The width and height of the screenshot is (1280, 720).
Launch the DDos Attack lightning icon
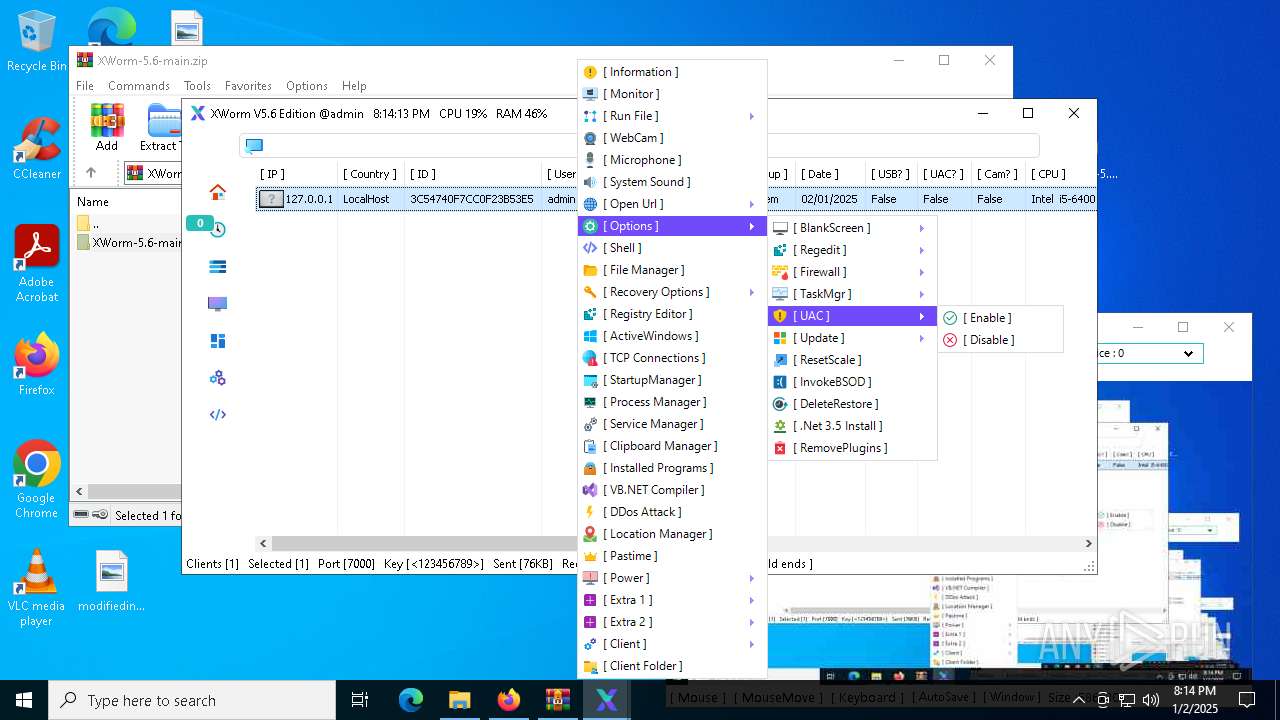(x=590, y=512)
